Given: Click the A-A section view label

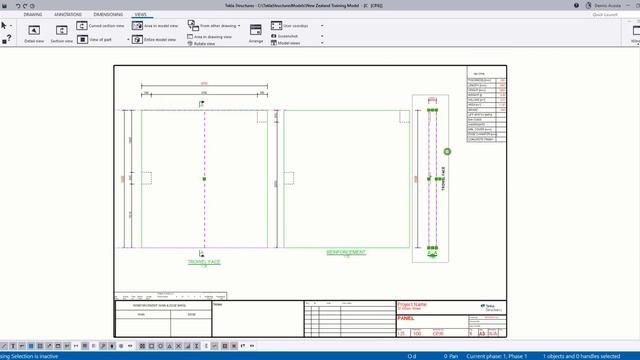Looking at the screenshot, I should [x=432, y=253].
